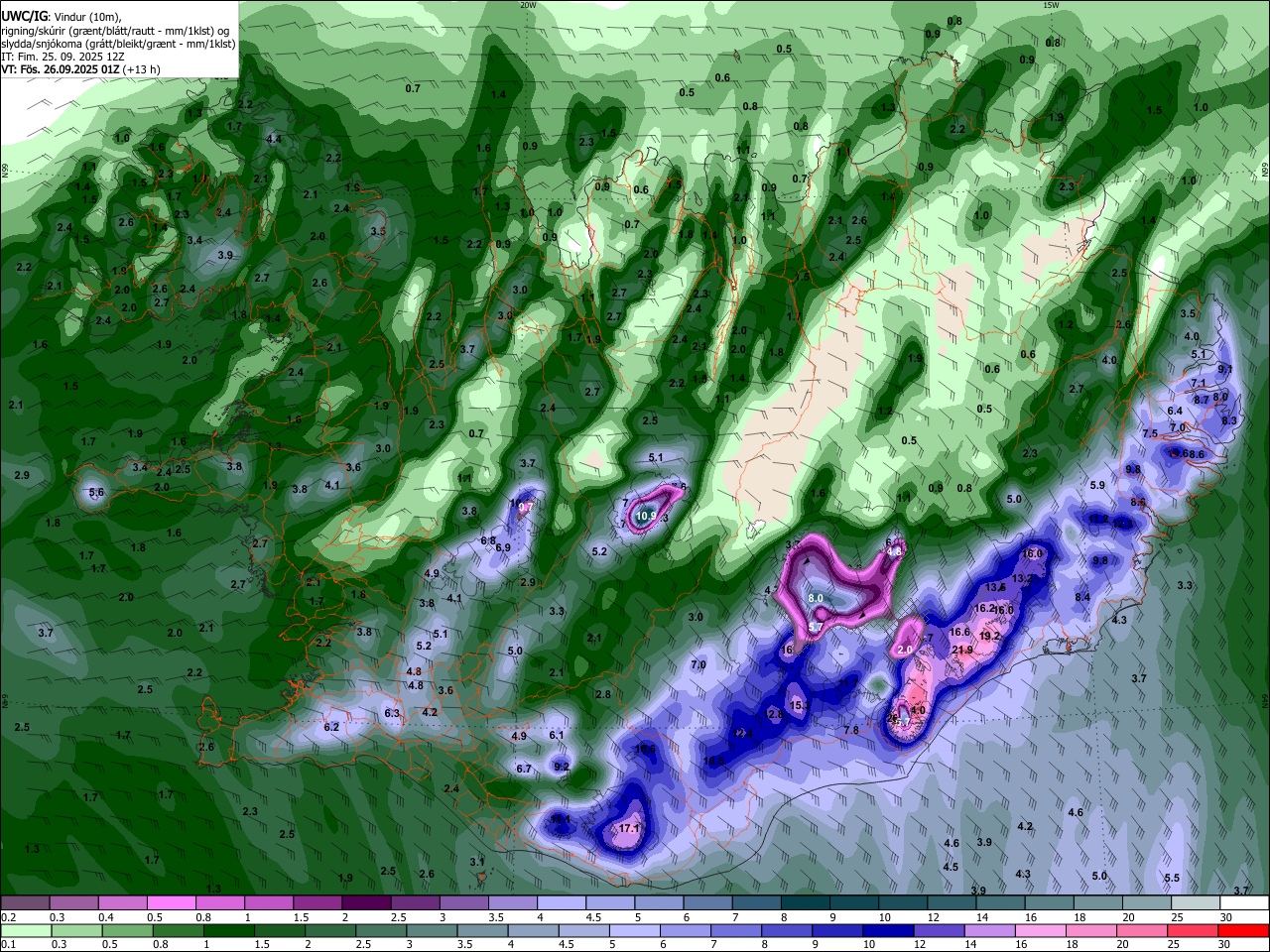Screen dimensions: 1270x952
Task: Click the '15W' longitude label at the top
Action: 1052,5
